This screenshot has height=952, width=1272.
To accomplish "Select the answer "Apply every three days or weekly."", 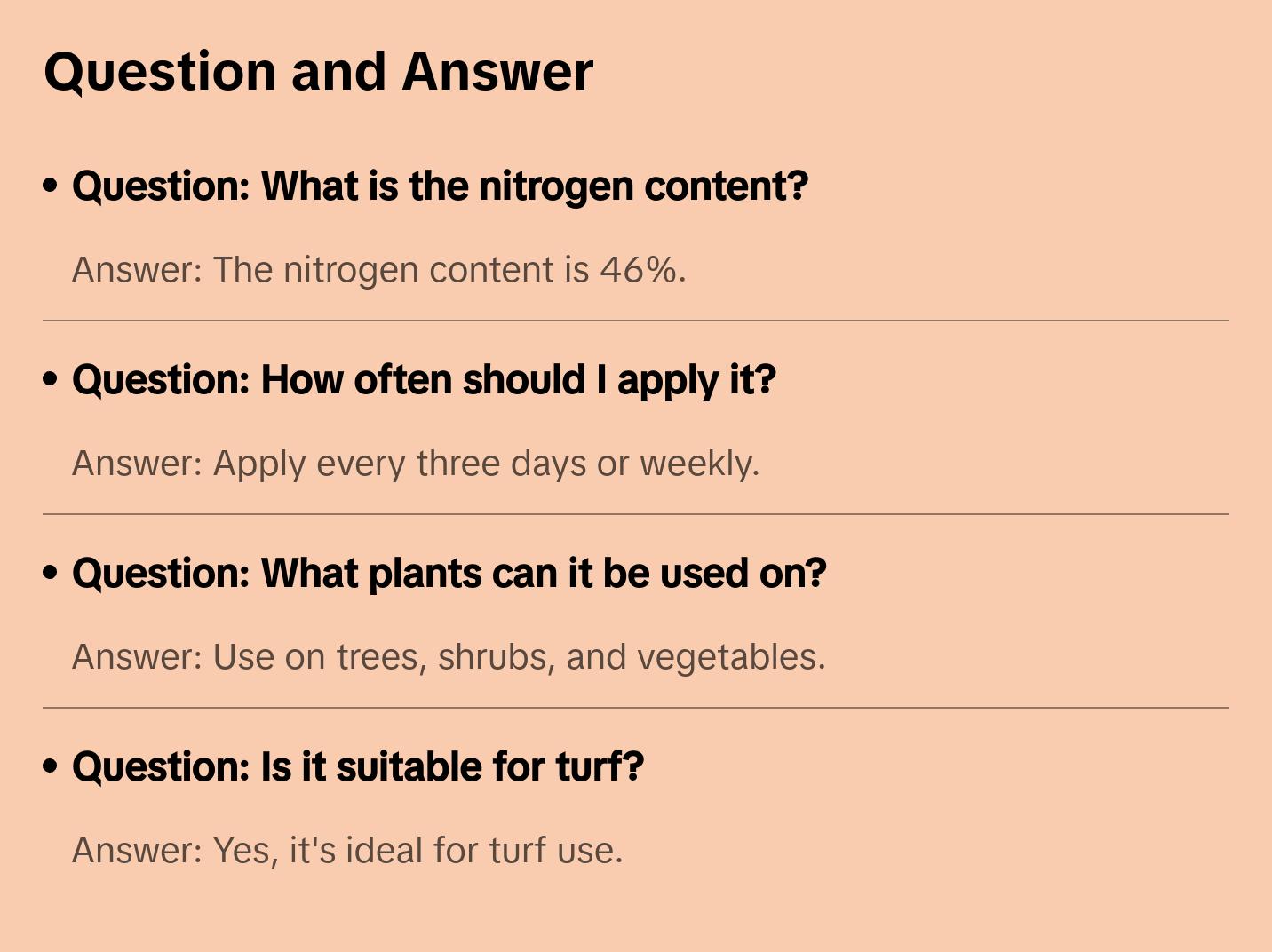I will [415, 464].
